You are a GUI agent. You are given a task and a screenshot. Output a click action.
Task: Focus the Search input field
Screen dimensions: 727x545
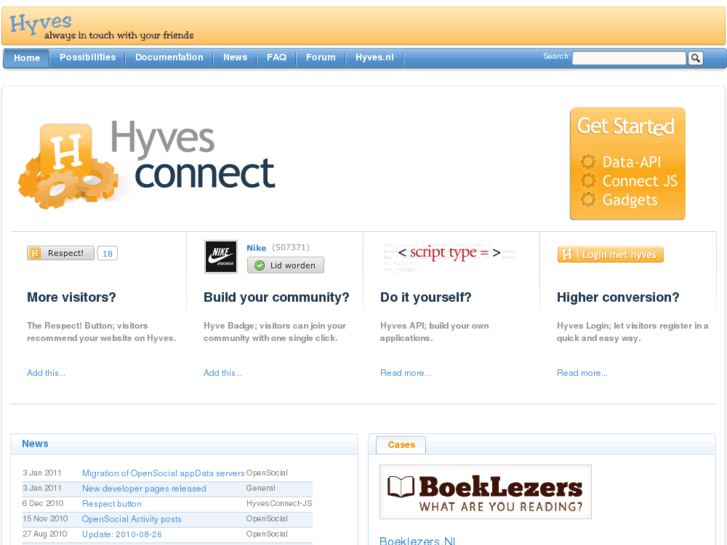[629, 58]
